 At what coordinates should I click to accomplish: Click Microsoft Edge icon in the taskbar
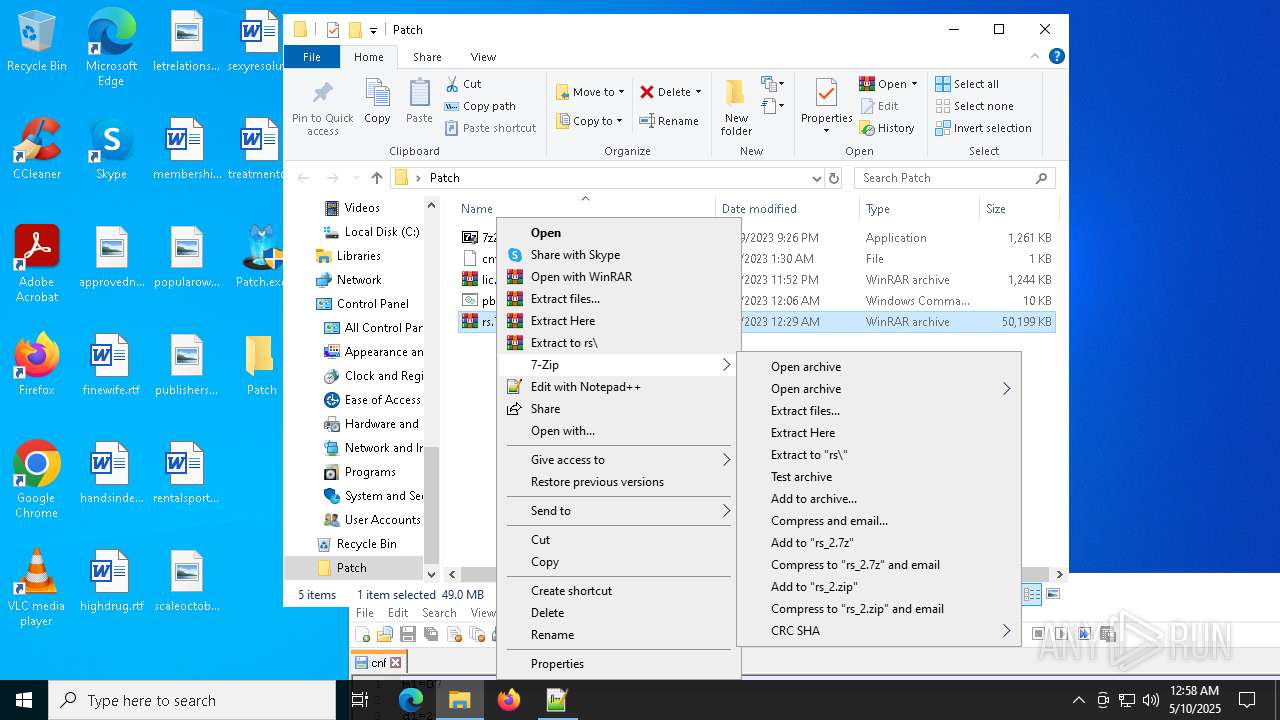click(x=411, y=700)
